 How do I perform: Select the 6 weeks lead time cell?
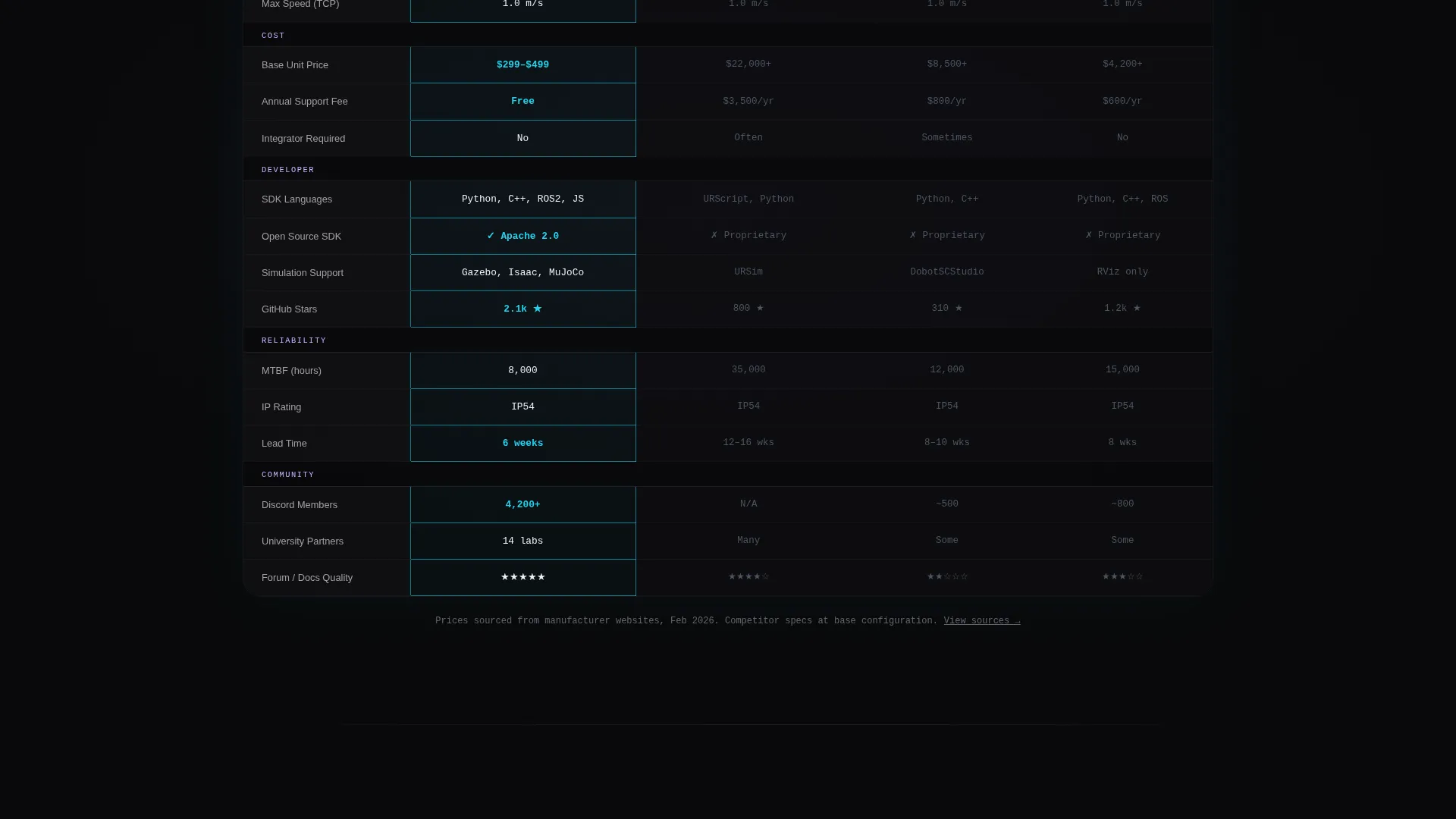[522, 444]
